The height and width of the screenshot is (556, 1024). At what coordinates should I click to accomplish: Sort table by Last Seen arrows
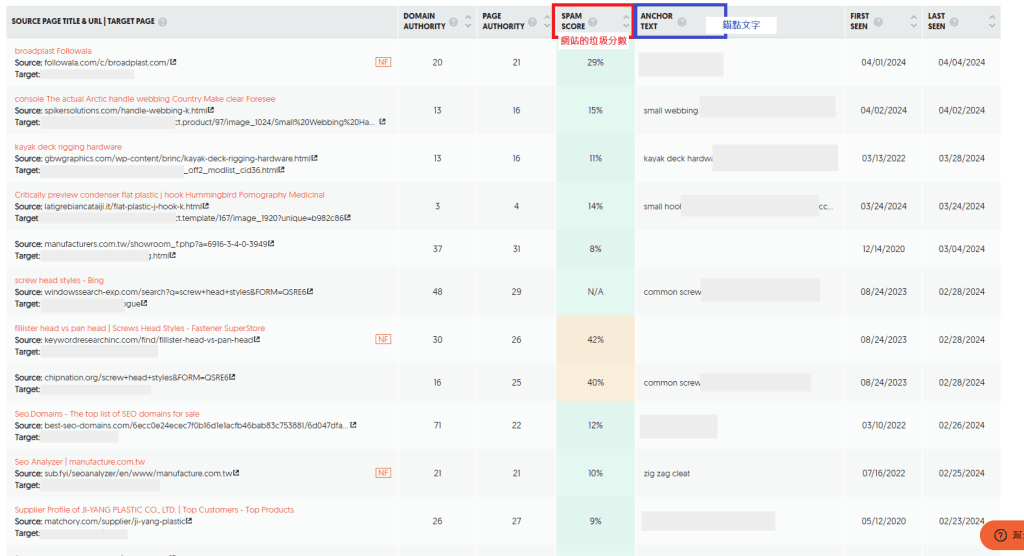(992, 22)
